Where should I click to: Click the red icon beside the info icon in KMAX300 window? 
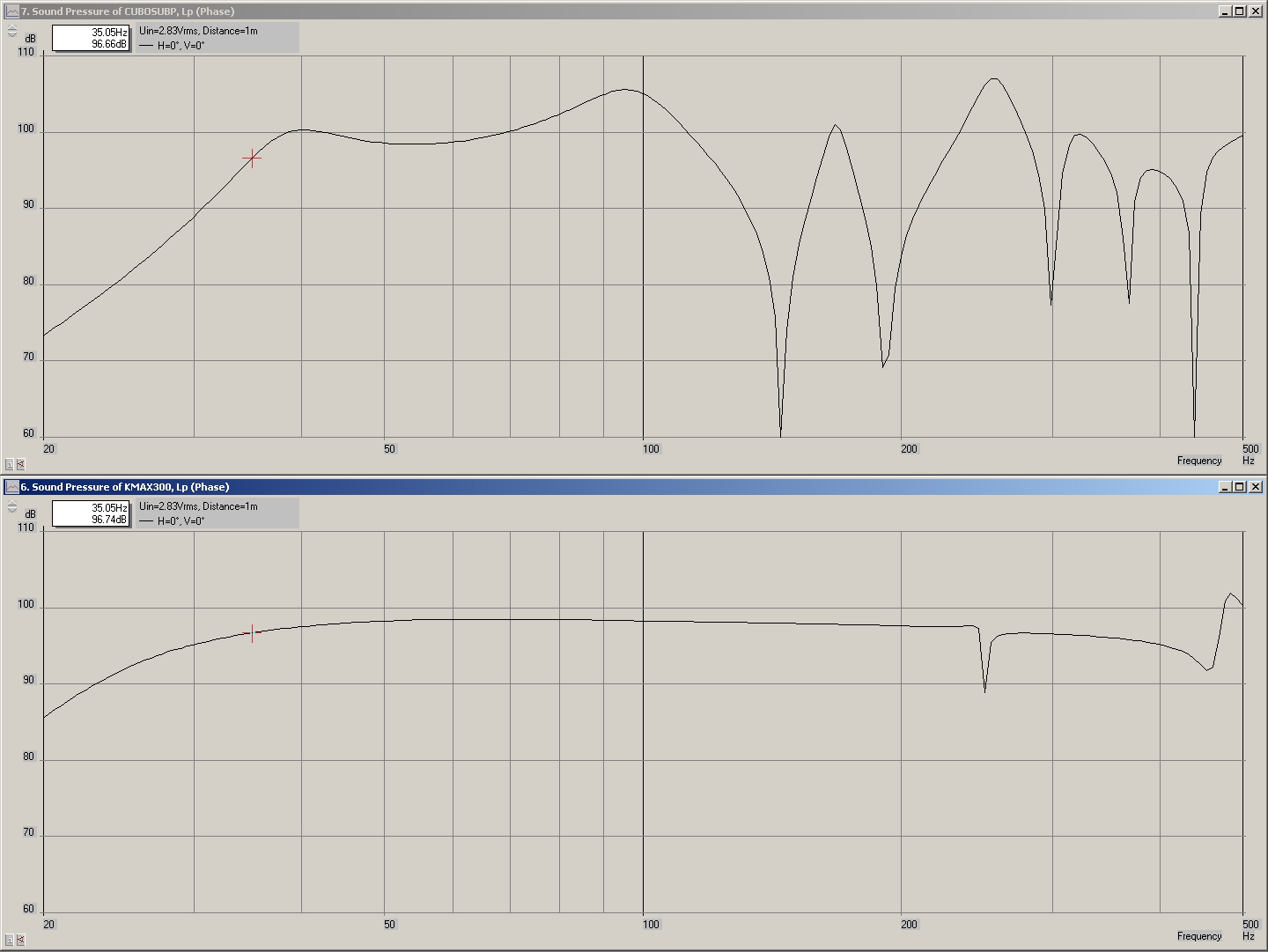[x=20, y=940]
